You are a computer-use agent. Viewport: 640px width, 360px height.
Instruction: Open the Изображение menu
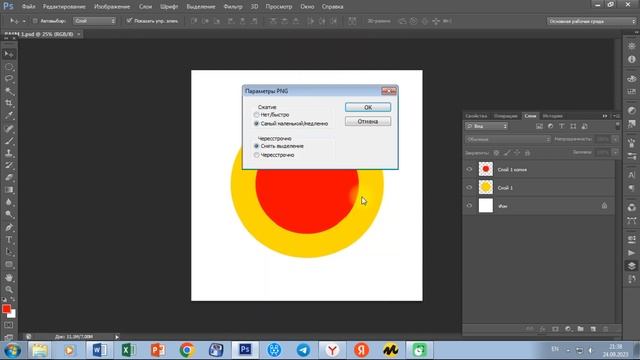click(x=112, y=7)
